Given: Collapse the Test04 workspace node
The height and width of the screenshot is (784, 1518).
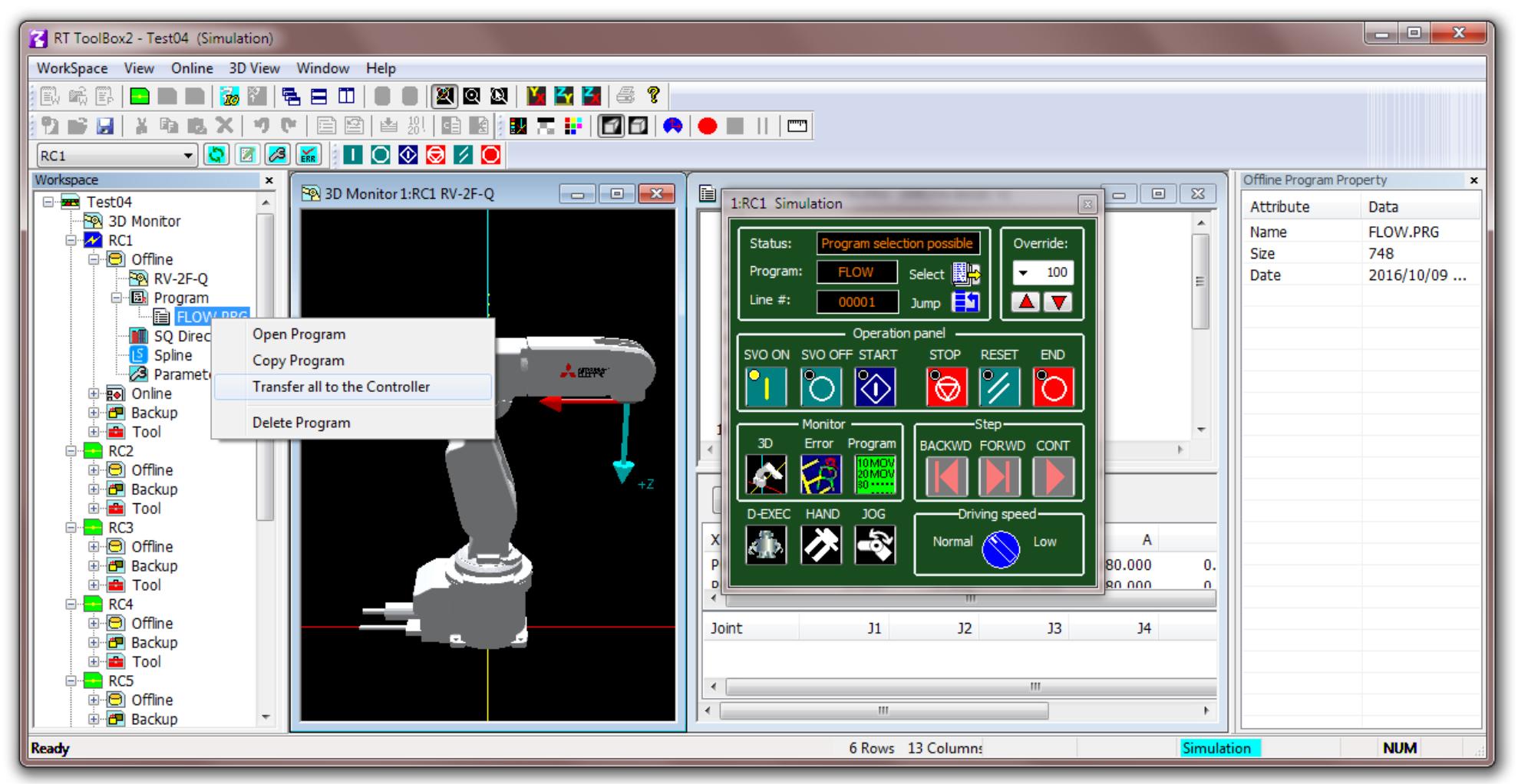Looking at the screenshot, I should coord(48,202).
